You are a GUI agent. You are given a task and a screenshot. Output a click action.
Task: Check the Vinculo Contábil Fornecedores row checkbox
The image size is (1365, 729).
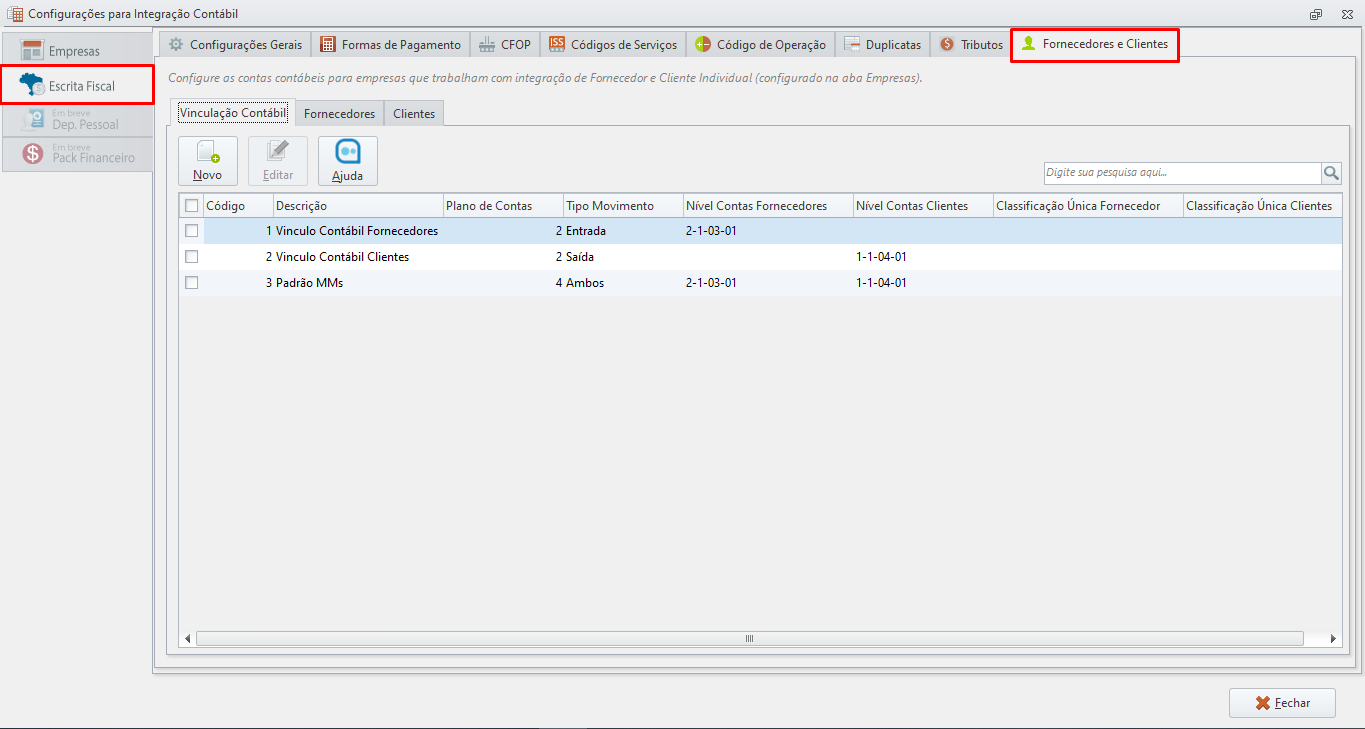[192, 230]
